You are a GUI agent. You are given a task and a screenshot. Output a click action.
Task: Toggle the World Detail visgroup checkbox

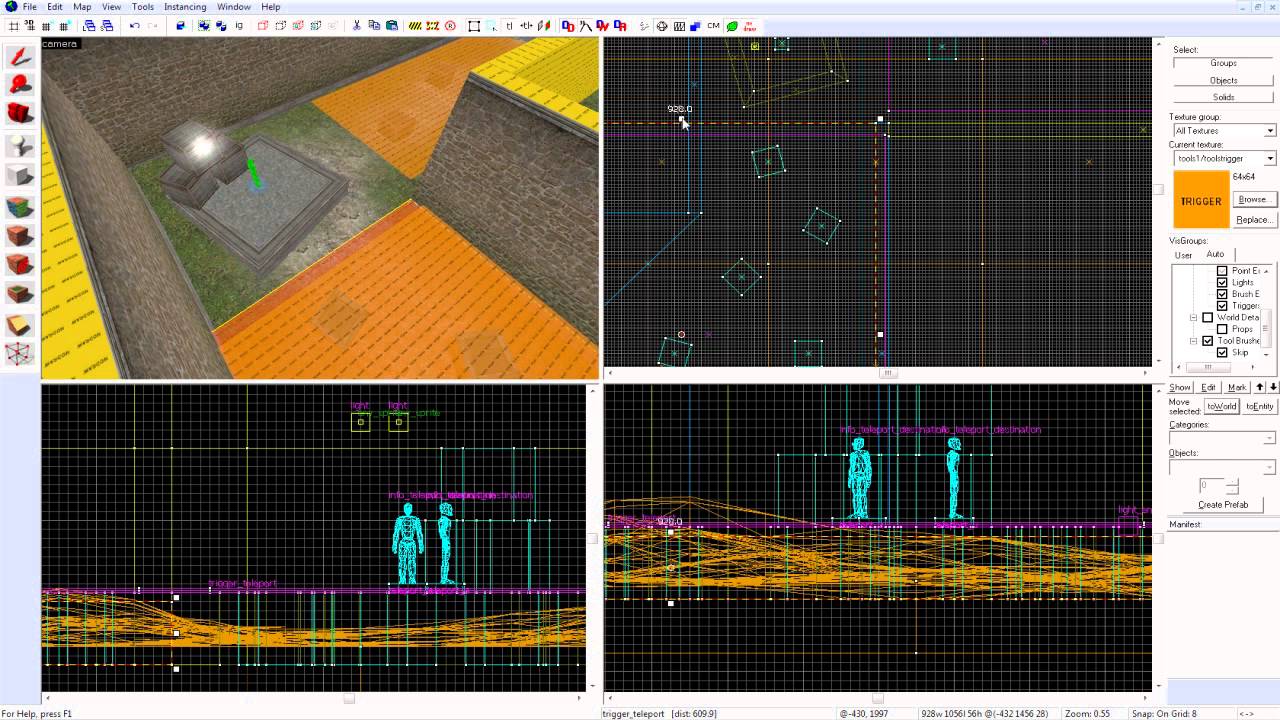click(x=1208, y=317)
